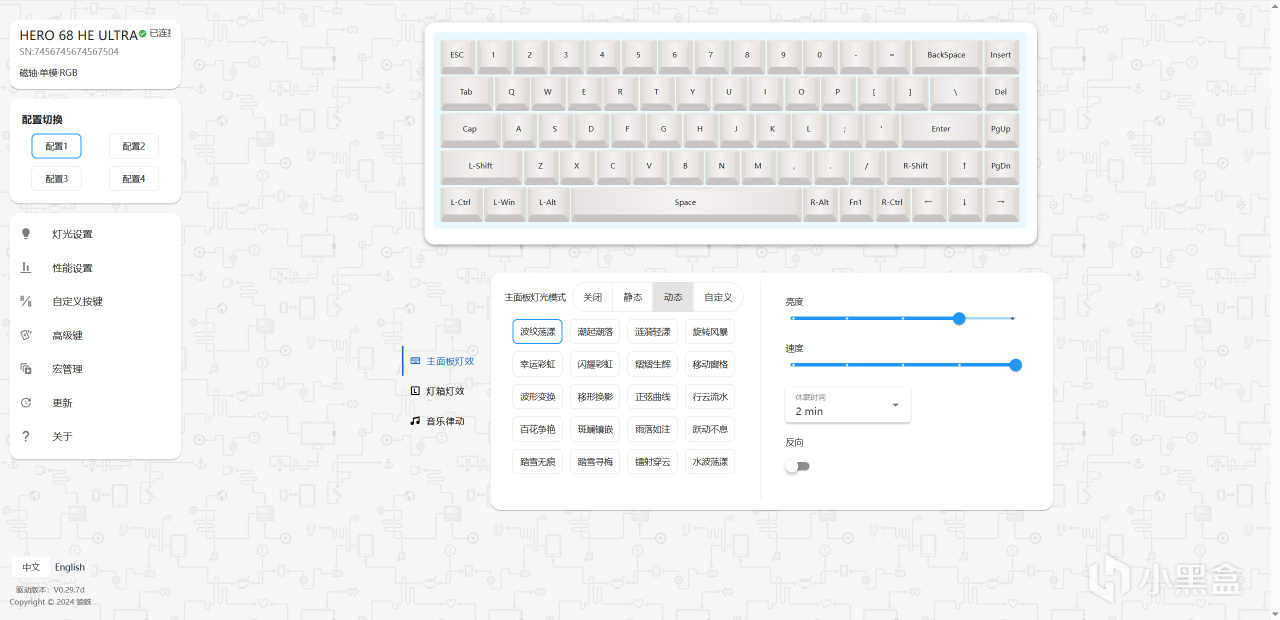Choose the 闪耀彩虹 lighting effect
This screenshot has width=1280, height=620.
(595, 364)
